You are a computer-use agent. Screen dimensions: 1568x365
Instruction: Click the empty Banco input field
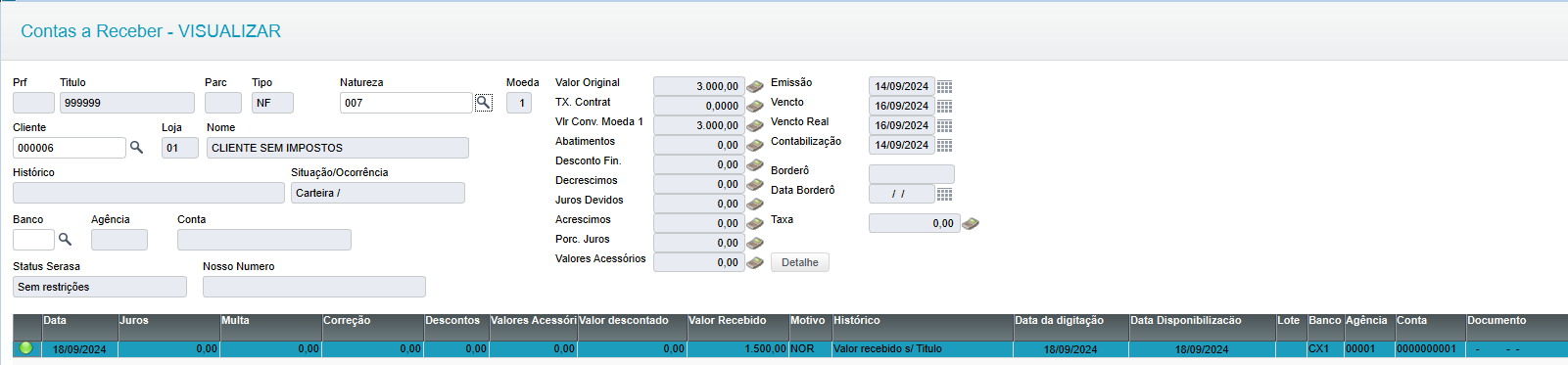pyautogui.click(x=33, y=240)
